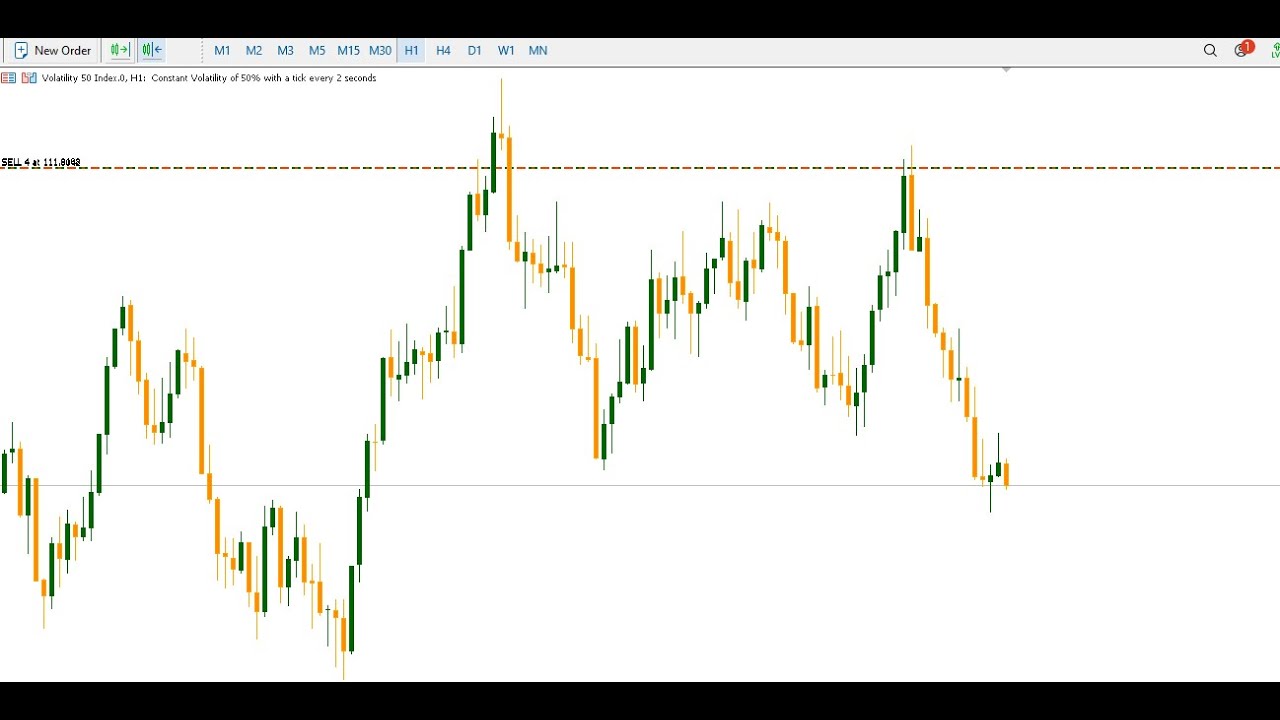Click the chart shift triangle marker
This screenshot has height=720, width=1280.
pos(1006,70)
